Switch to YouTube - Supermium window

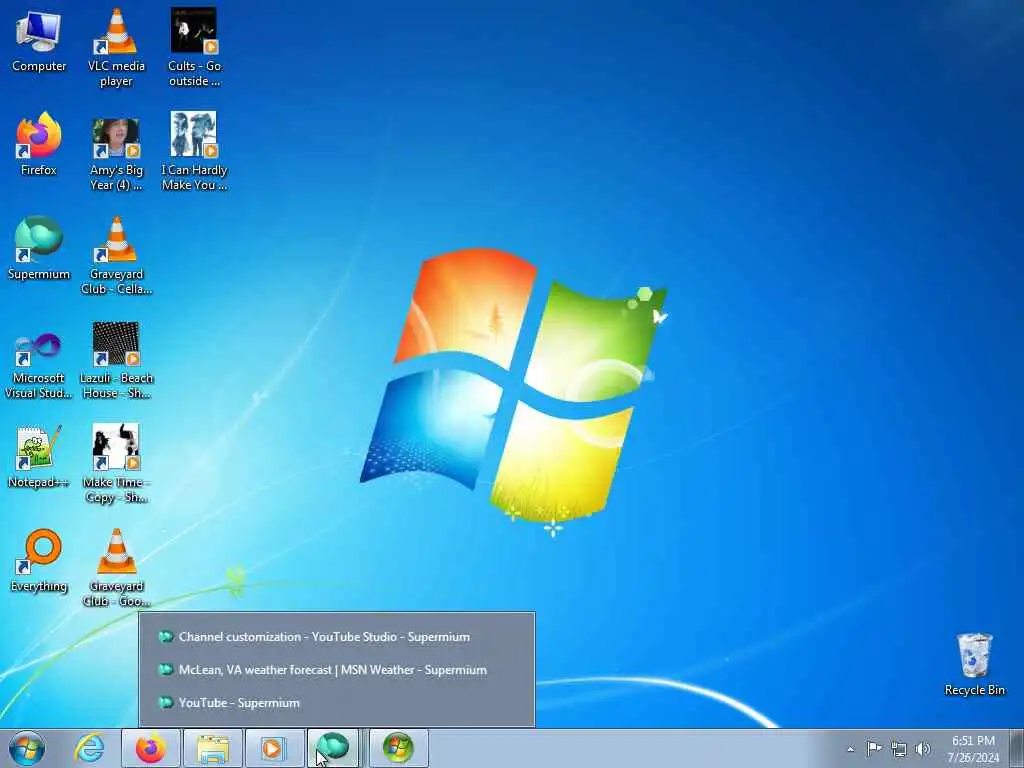click(x=337, y=703)
